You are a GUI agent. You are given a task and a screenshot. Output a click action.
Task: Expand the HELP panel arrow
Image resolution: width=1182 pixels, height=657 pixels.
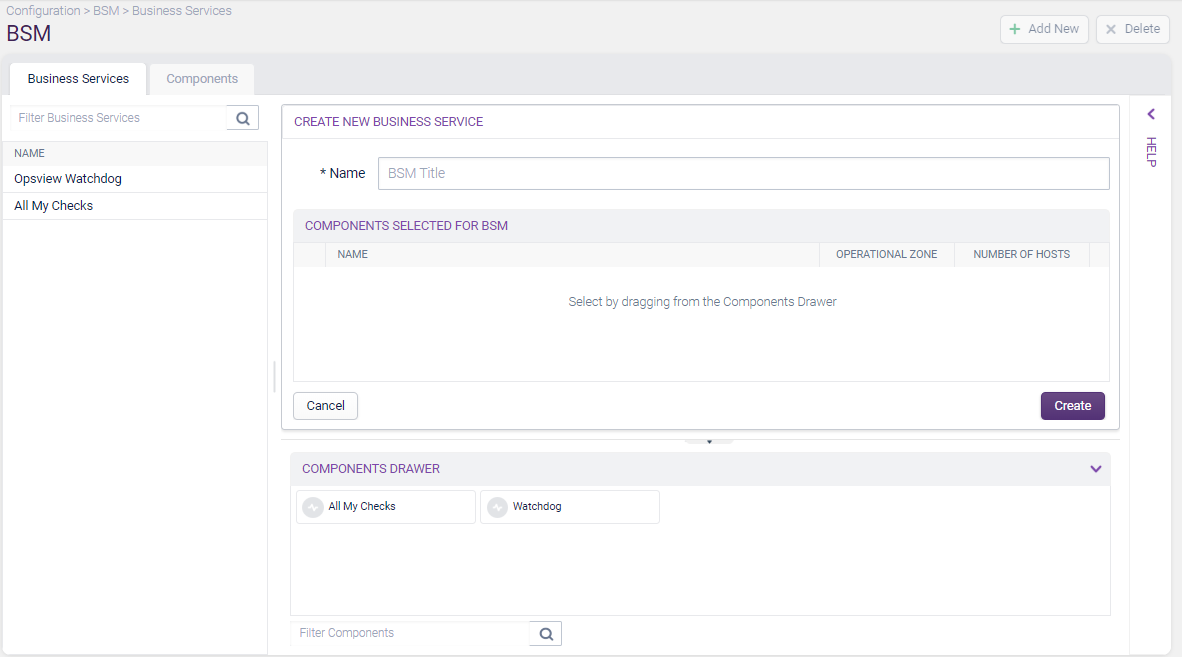(1151, 115)
